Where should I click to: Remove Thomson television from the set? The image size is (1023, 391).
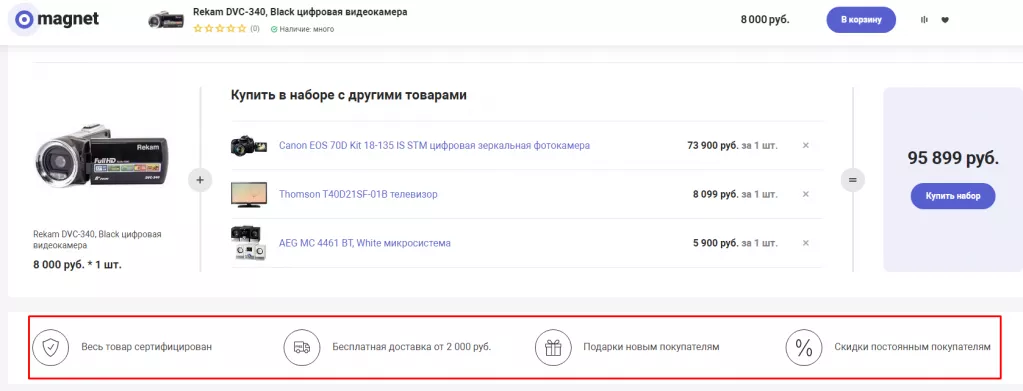point(805,194)
